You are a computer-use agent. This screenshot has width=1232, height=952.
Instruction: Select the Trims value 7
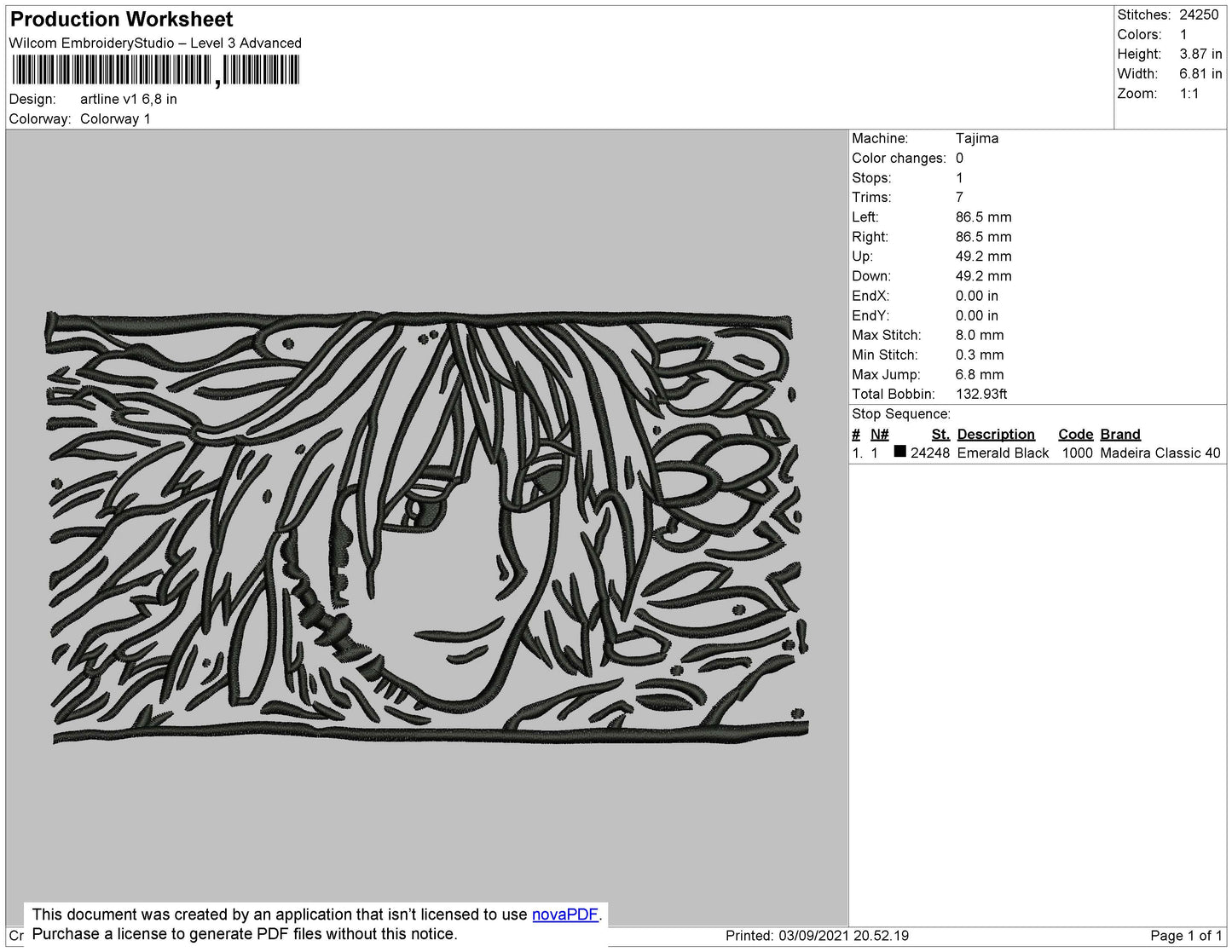pos(959,197)
